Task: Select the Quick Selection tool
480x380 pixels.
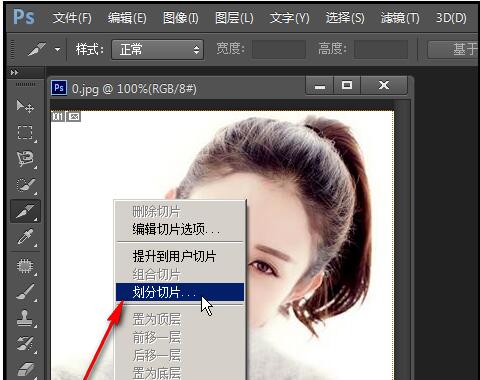Action: coord(26,185)
